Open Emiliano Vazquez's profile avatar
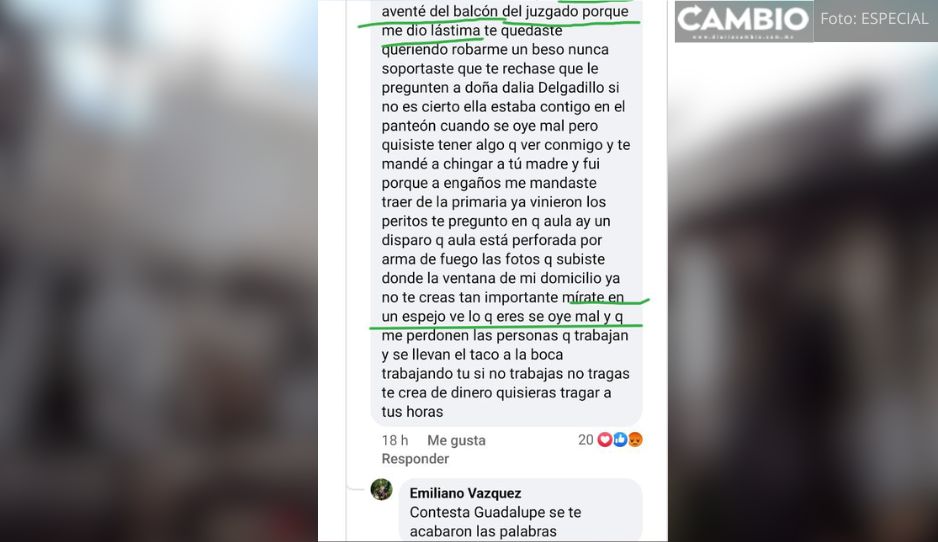This screenshot has height=542, width=938. point(381,489)
